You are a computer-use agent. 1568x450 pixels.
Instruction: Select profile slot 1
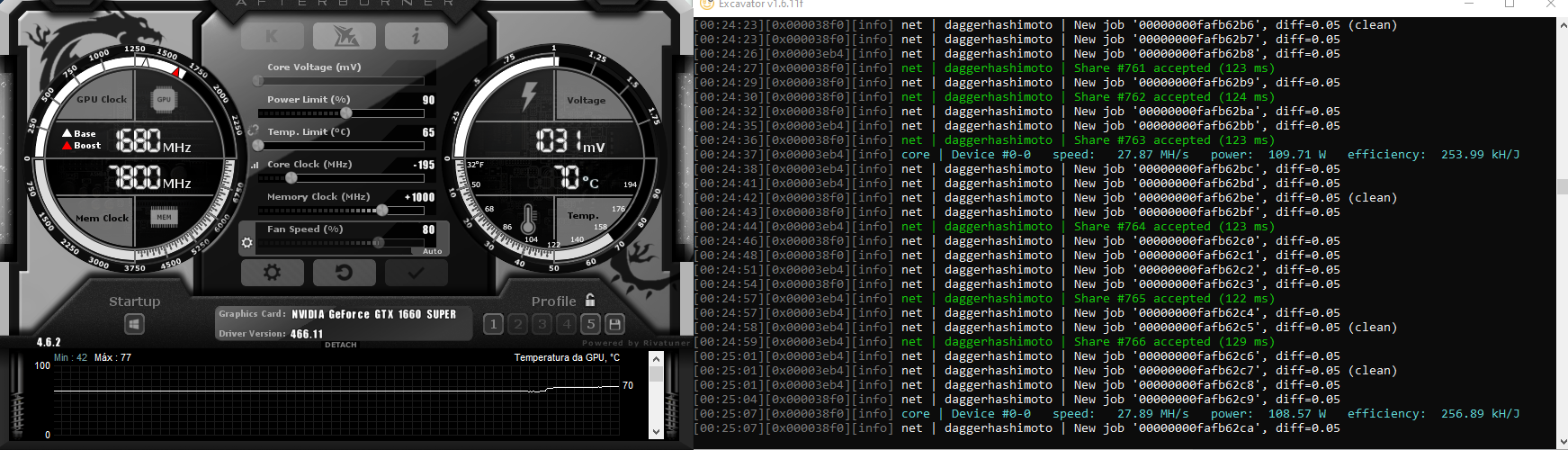[493, 324]
